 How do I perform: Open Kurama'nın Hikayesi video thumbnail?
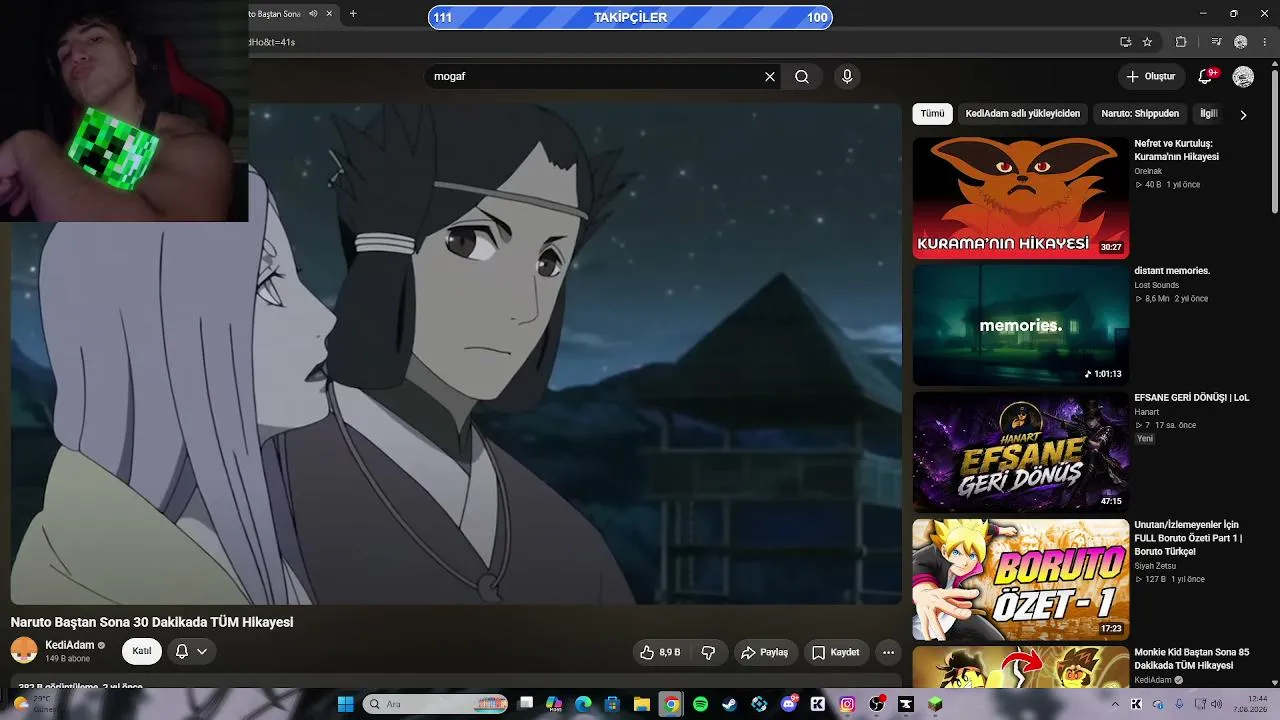(x=1020, y=197)
